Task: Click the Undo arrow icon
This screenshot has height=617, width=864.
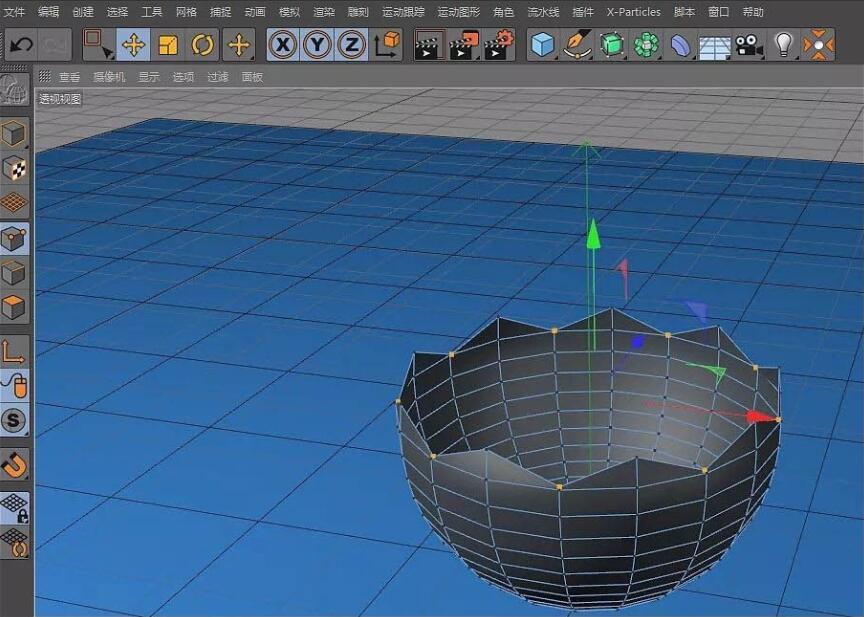Action: tap(21, 45)
